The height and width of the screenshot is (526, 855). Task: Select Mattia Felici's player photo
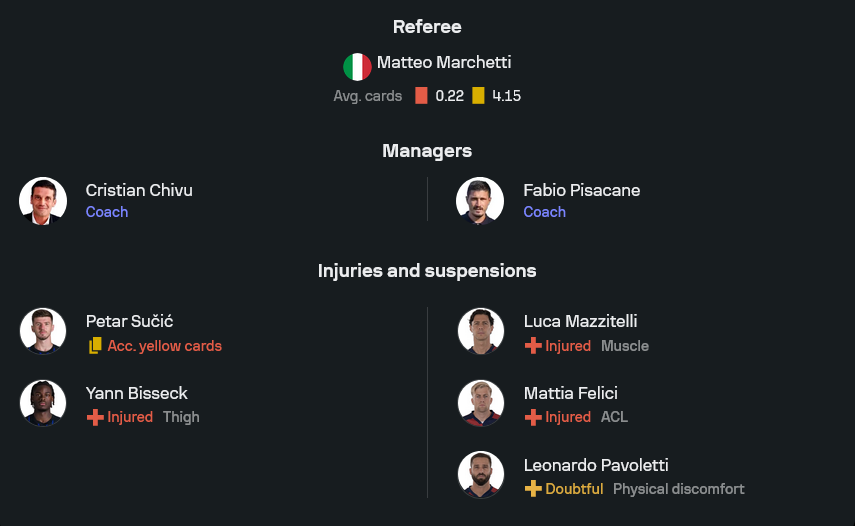click(x=480, y=404)
